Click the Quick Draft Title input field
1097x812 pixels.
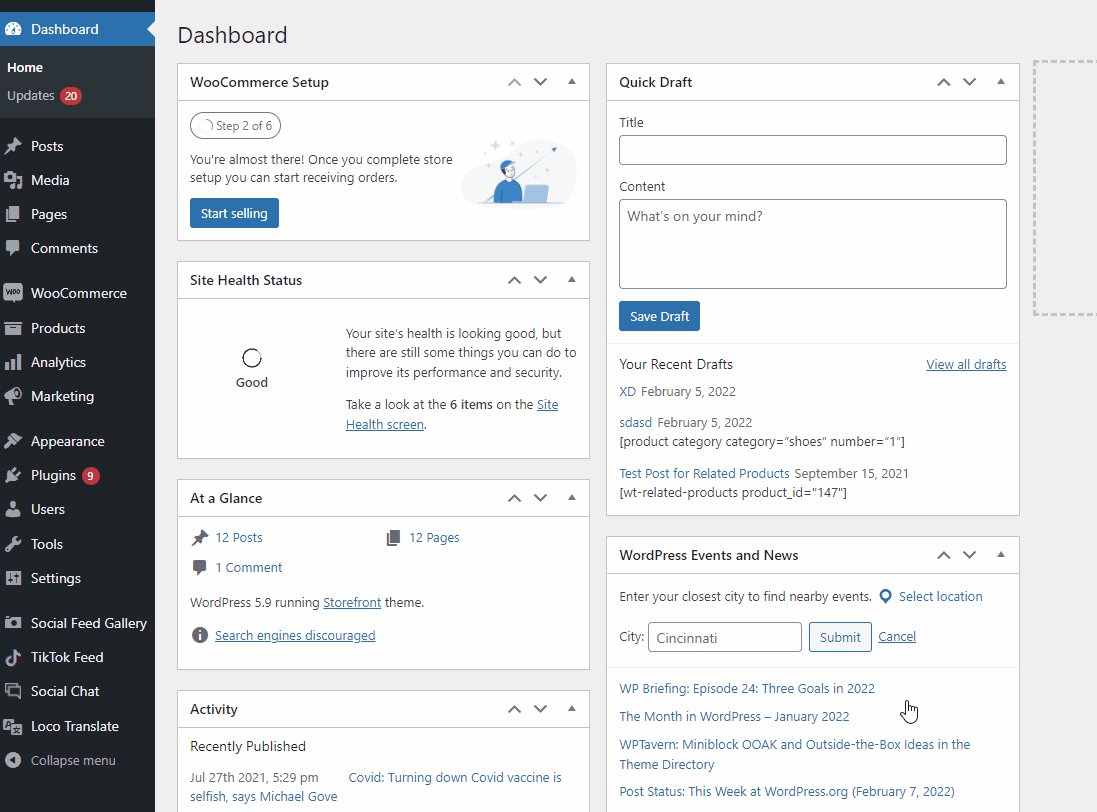click(812, 150)
